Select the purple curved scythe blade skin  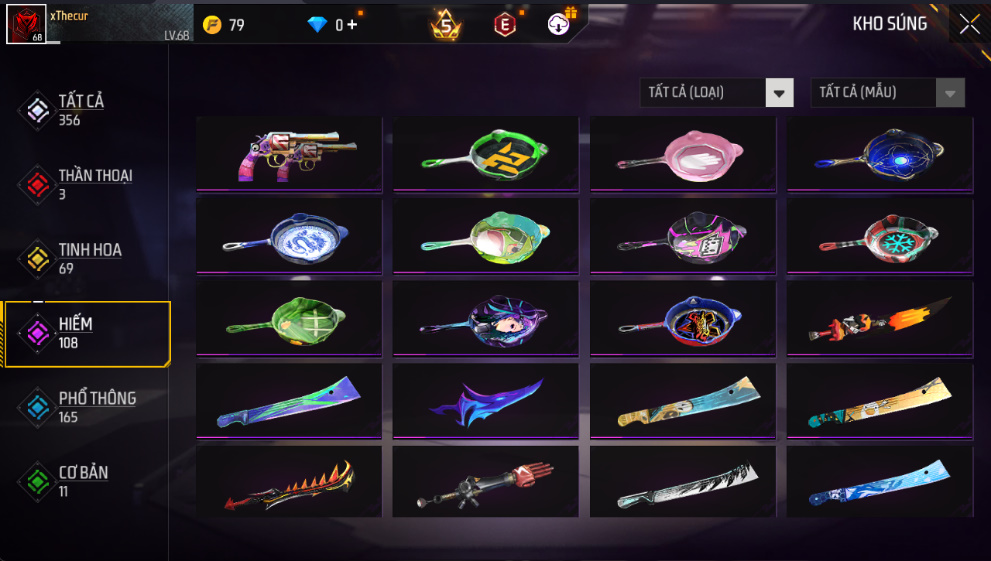pyautogui.click(x=485, y=401)
